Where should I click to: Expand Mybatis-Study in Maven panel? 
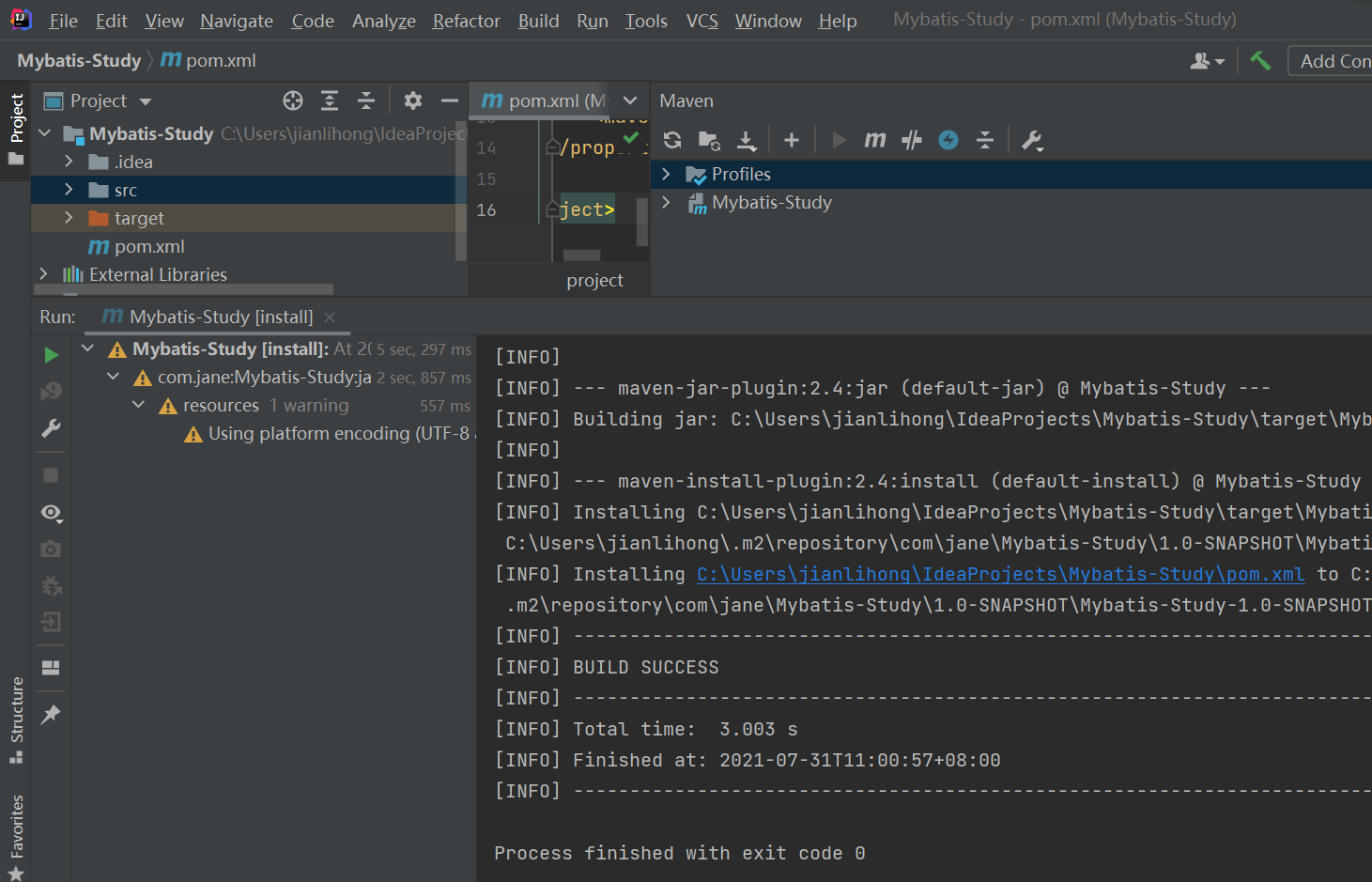666,202
